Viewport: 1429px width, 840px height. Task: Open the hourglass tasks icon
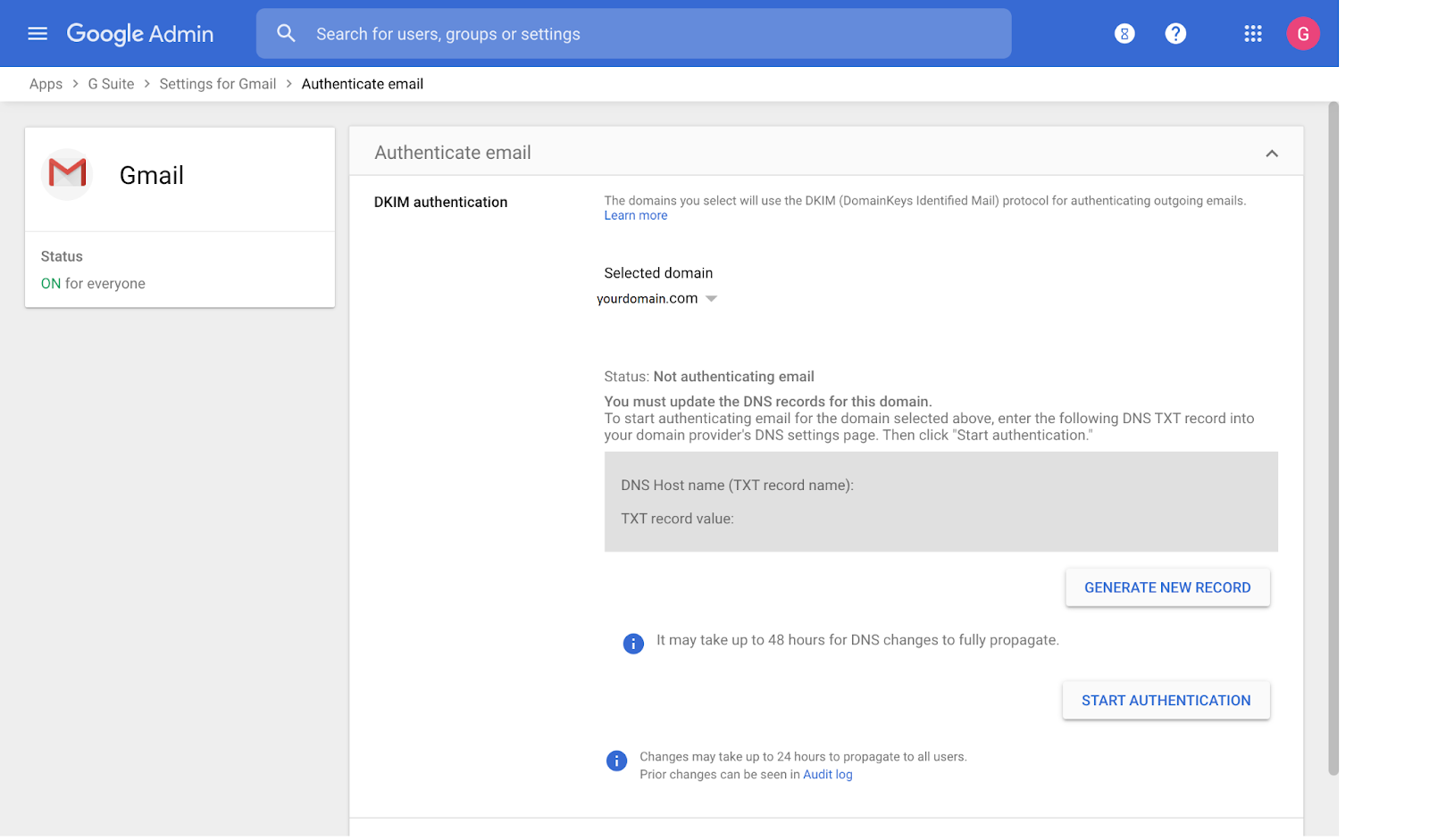click(x=1124, y=34)
